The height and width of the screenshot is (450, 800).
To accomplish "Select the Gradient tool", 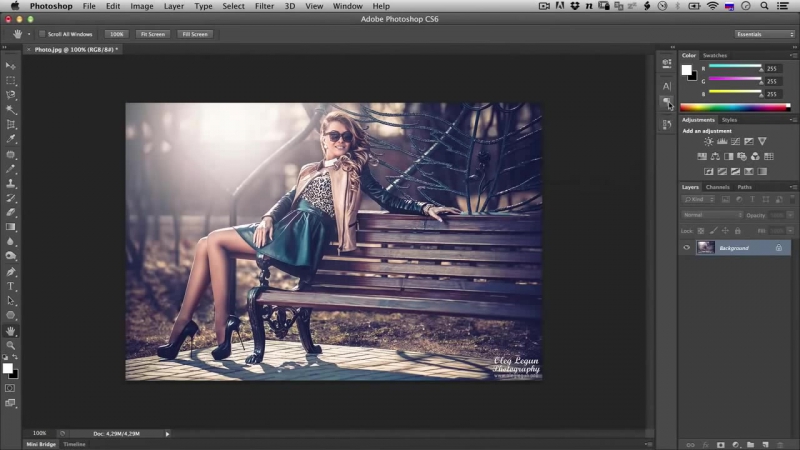I will (x=11, y=226).
